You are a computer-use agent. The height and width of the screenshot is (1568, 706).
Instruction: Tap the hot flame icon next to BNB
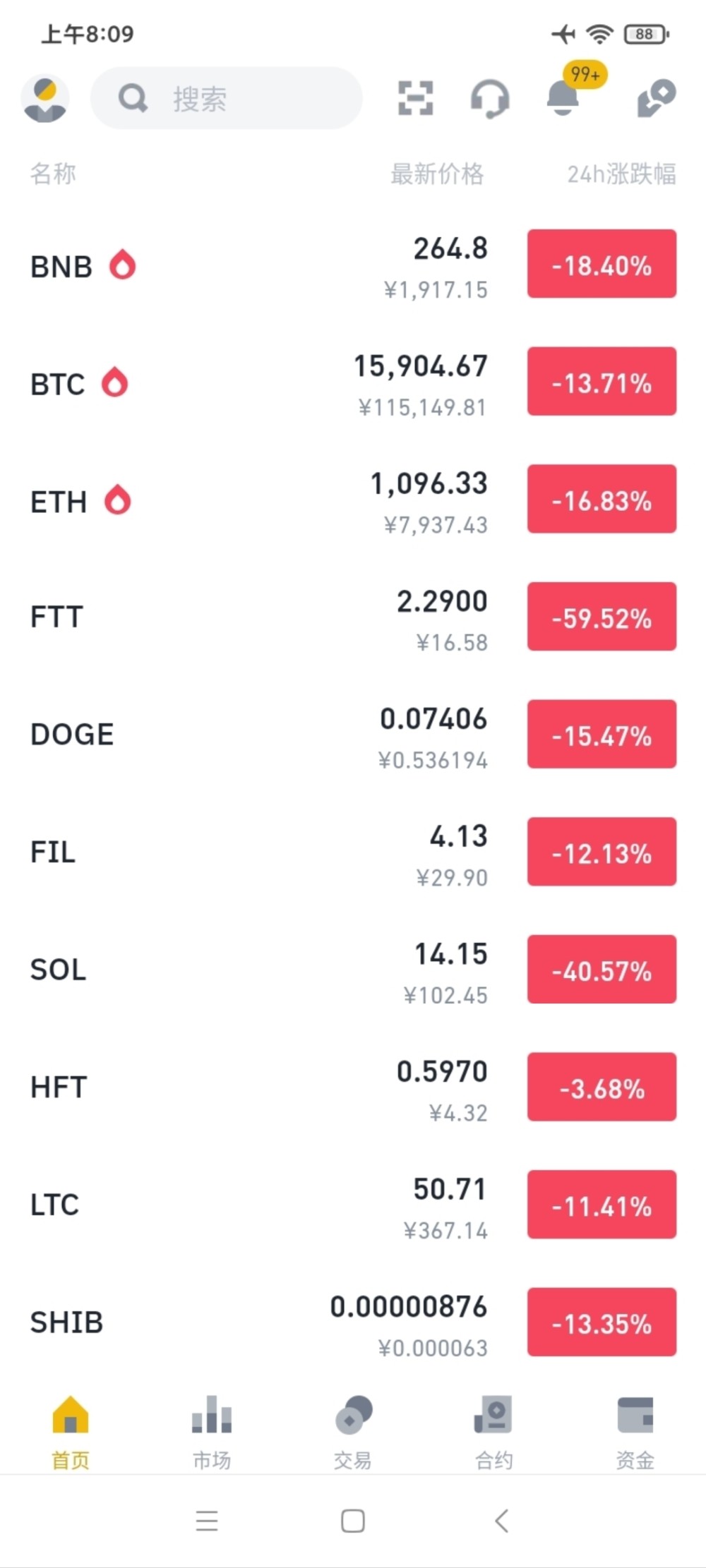coord(122,265)
